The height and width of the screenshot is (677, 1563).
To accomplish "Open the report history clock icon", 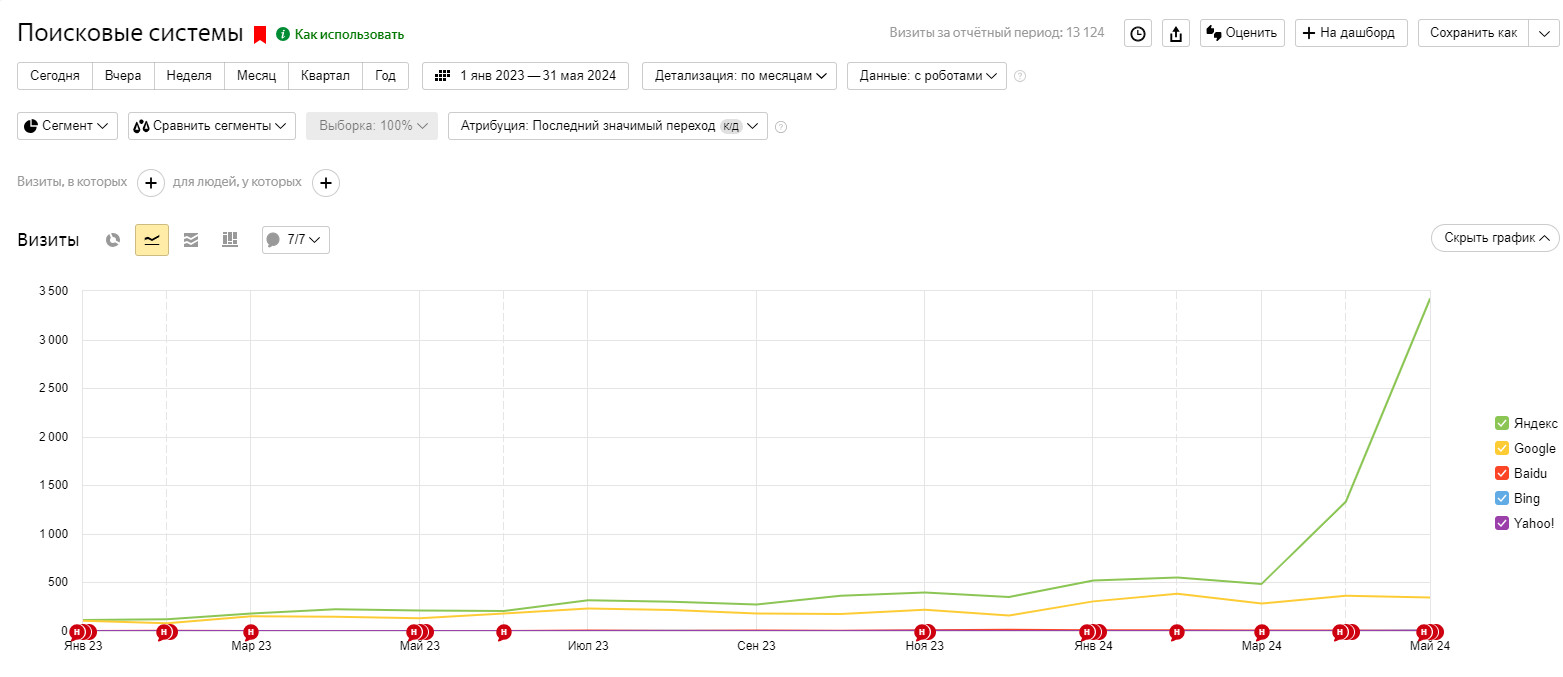I will [x=1138, y=33].
